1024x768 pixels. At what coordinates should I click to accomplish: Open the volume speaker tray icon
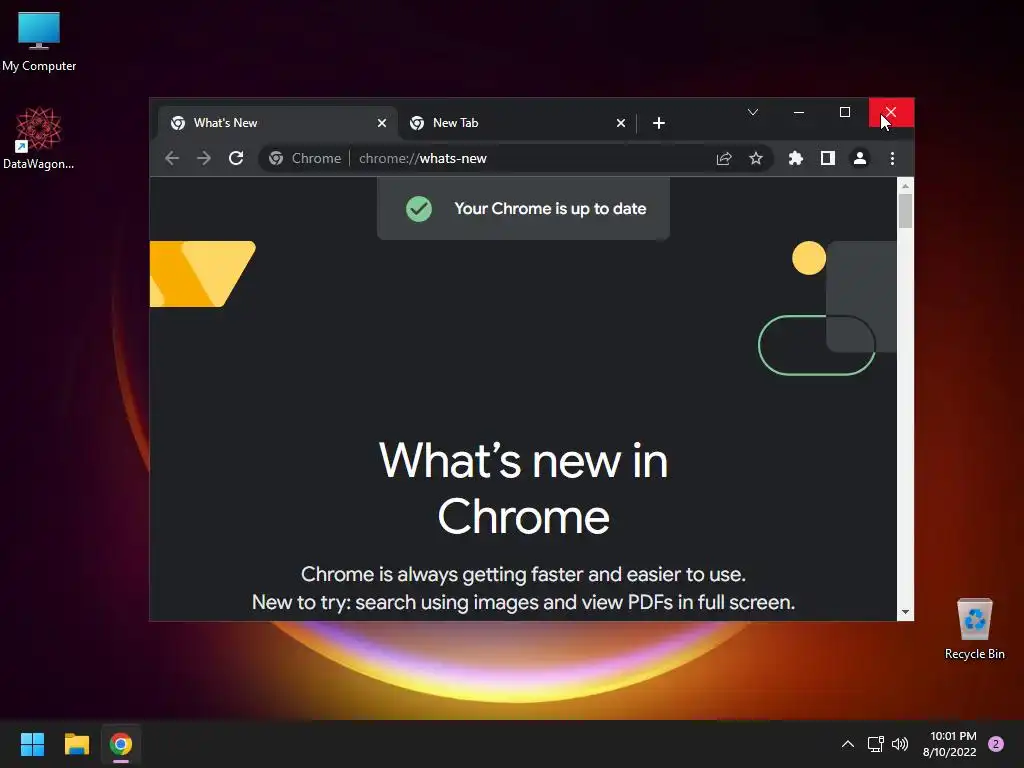tap(900, 744)
